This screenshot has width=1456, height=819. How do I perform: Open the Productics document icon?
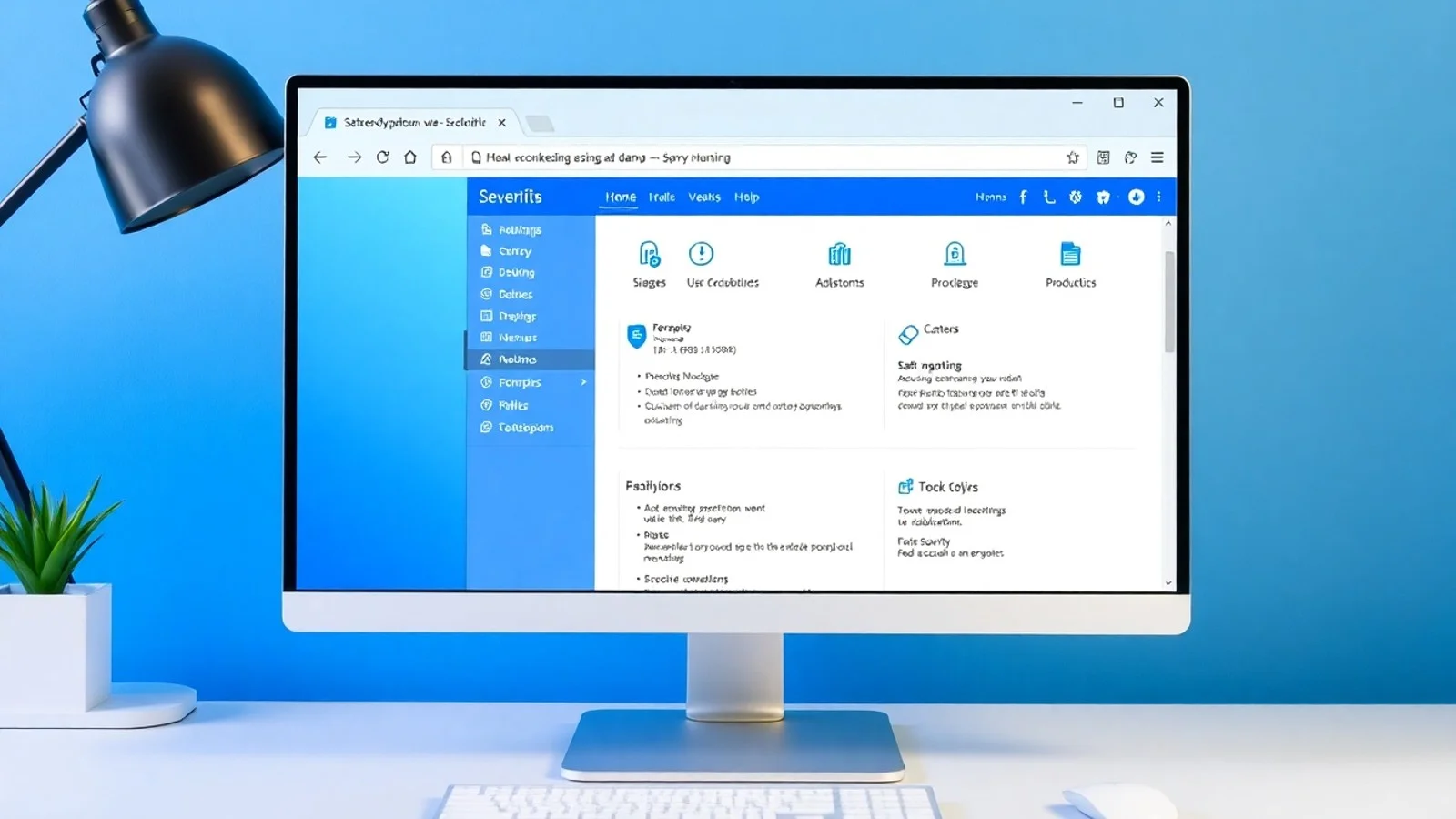[1070, 254]
